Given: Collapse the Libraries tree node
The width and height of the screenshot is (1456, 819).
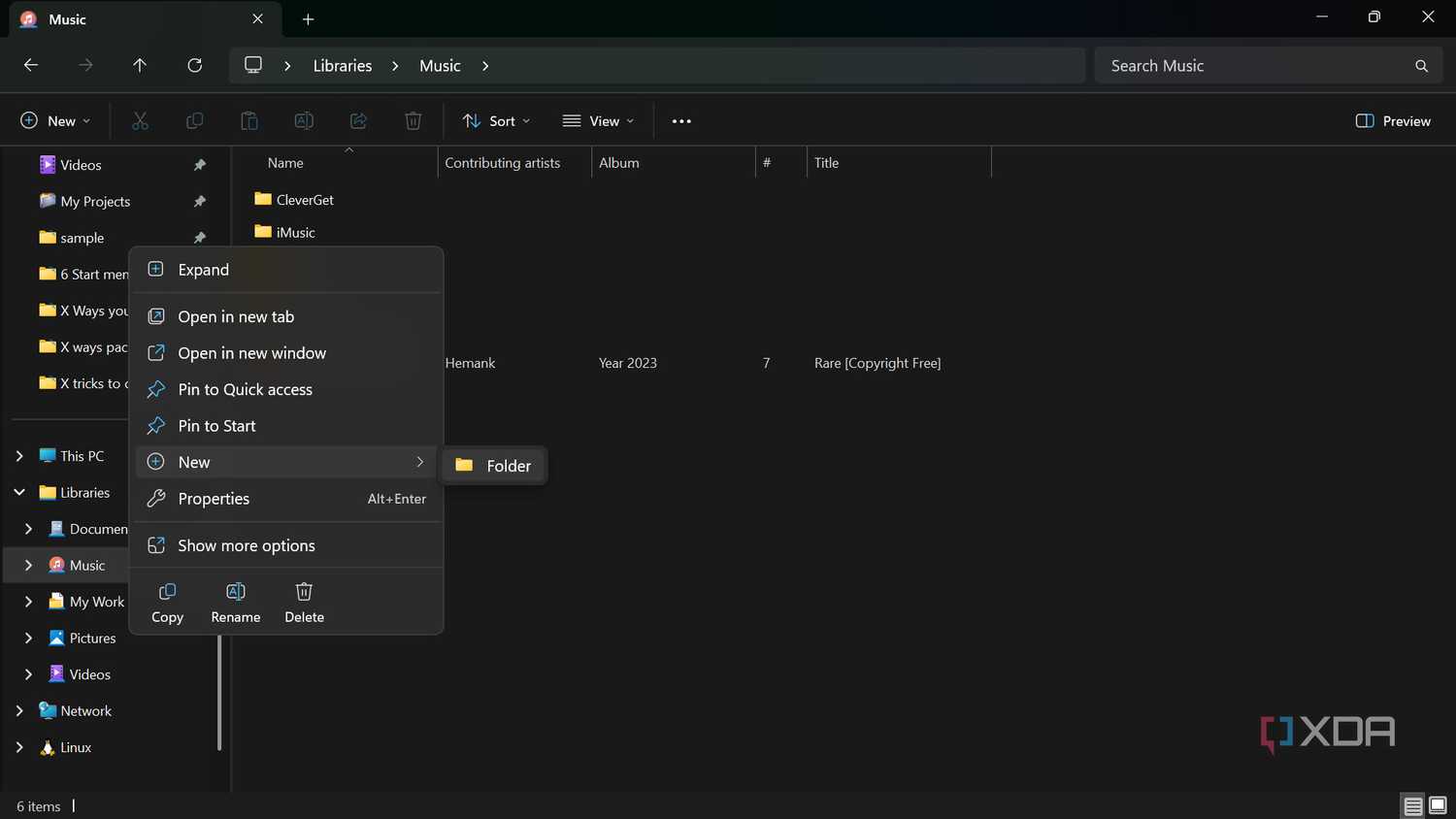Looking at the screenshot, I should point(19,492).
